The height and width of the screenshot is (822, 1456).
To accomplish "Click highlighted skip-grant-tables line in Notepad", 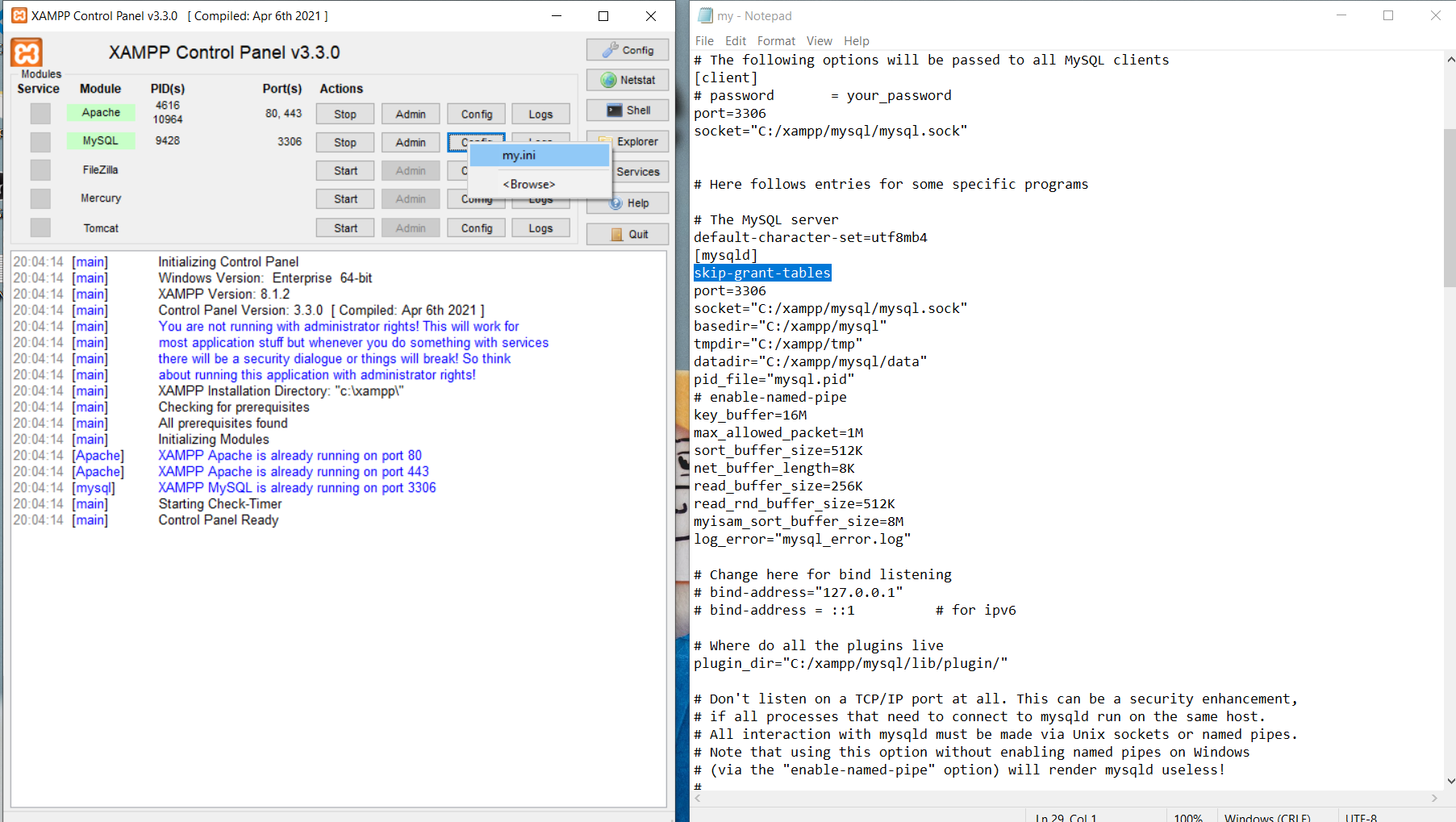I will pyautogui.click(x=762, y=273).
